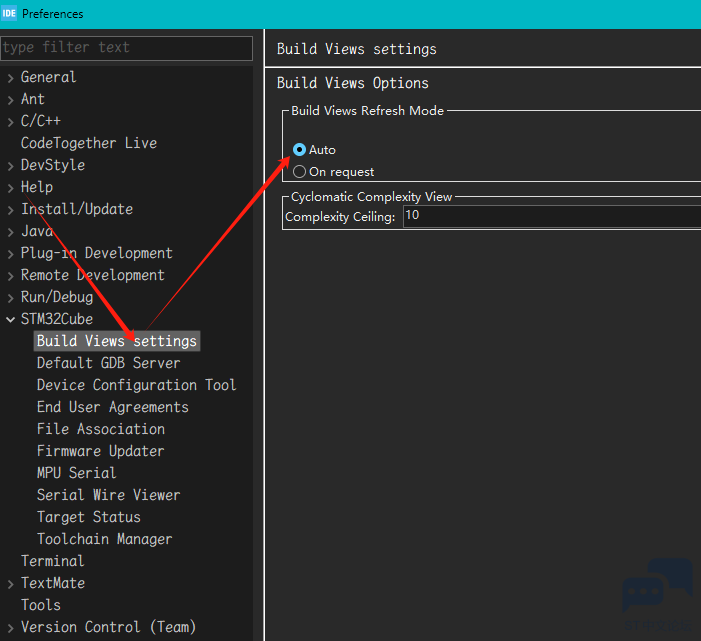Expand the Remote Development node arrow
The width and height of the screenshot is (701, 641).
[11, 276]
